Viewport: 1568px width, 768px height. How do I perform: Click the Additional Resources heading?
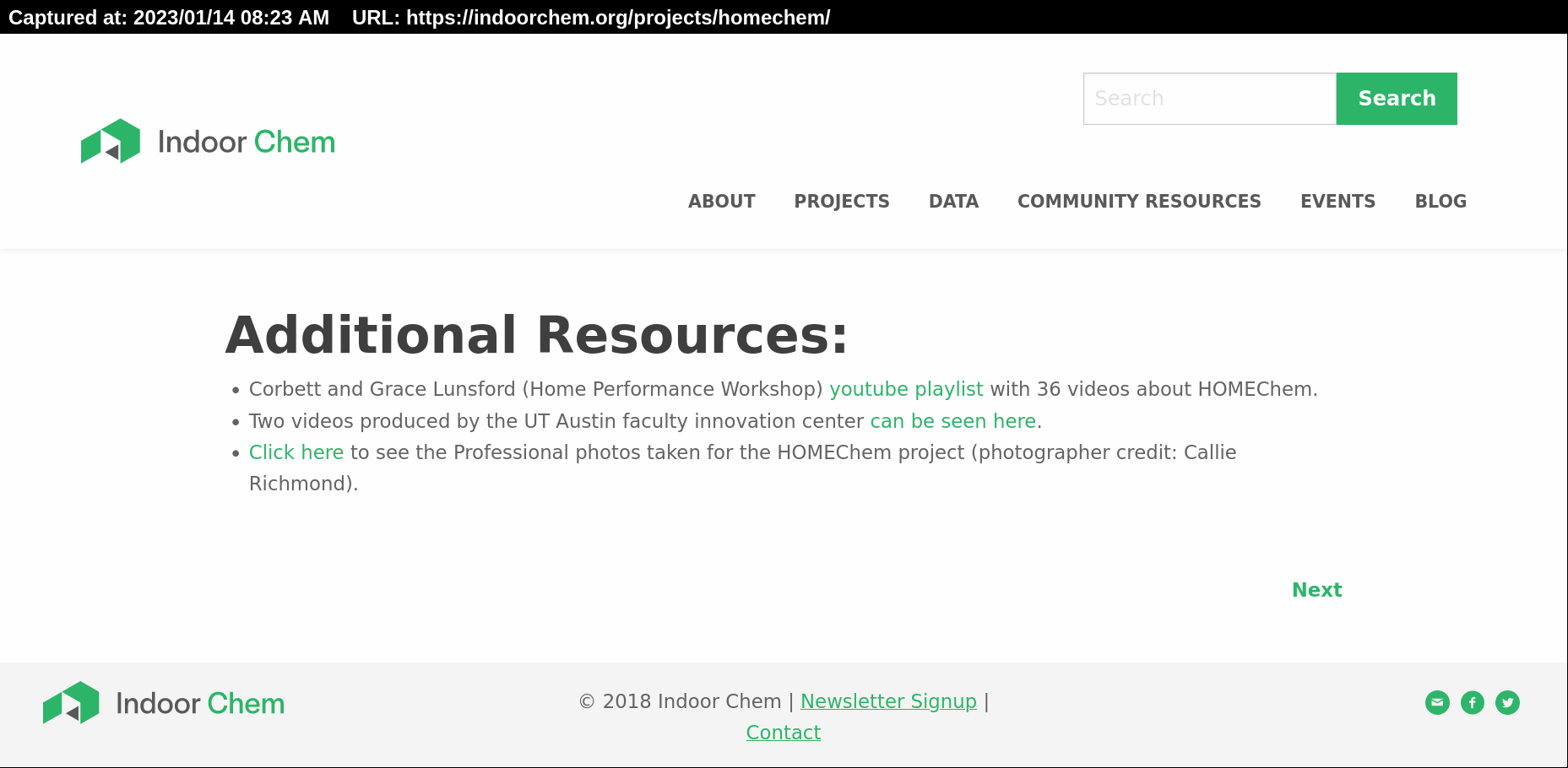point(537,335)
